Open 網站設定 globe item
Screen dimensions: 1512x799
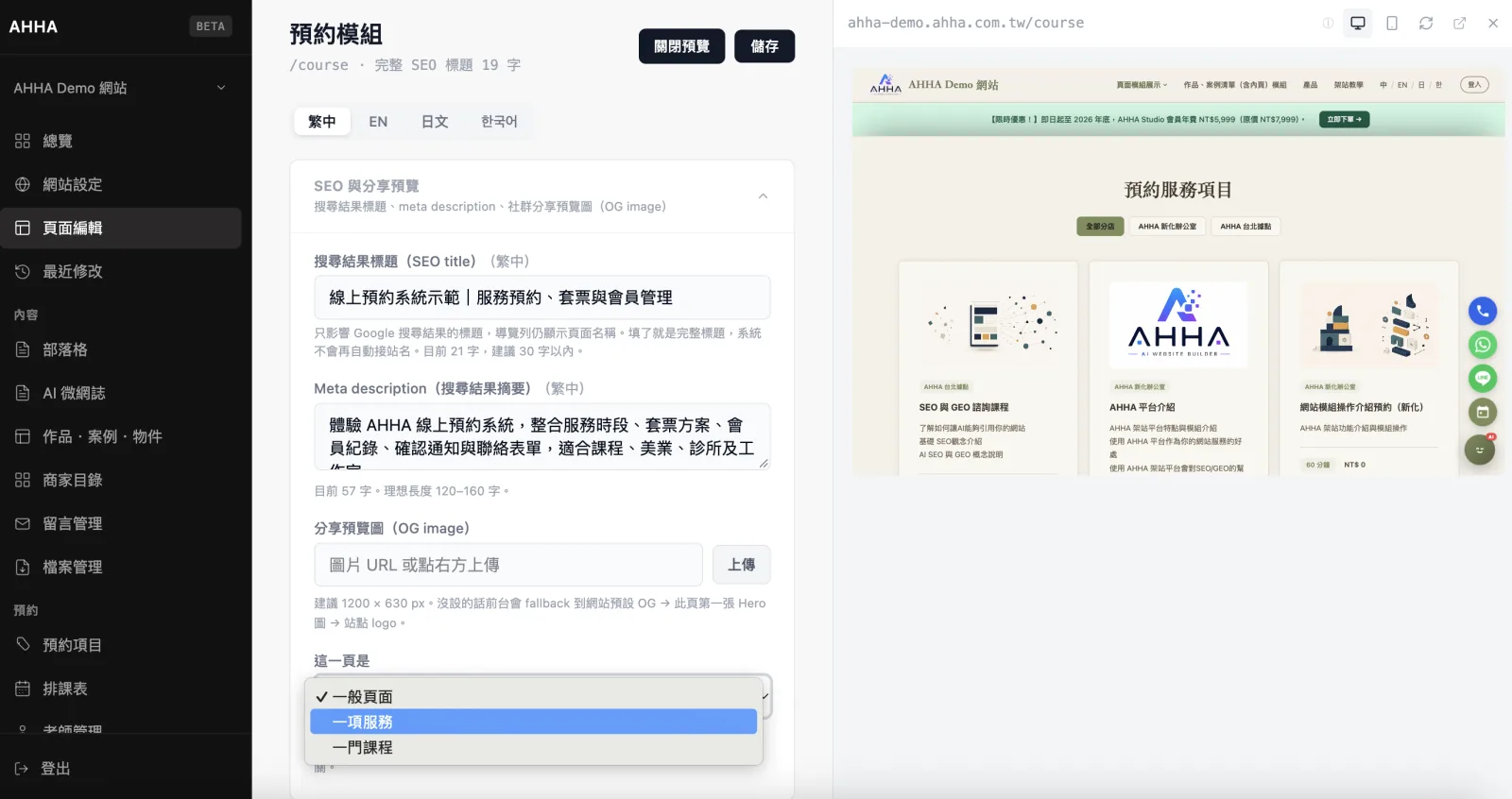(120, 184)
